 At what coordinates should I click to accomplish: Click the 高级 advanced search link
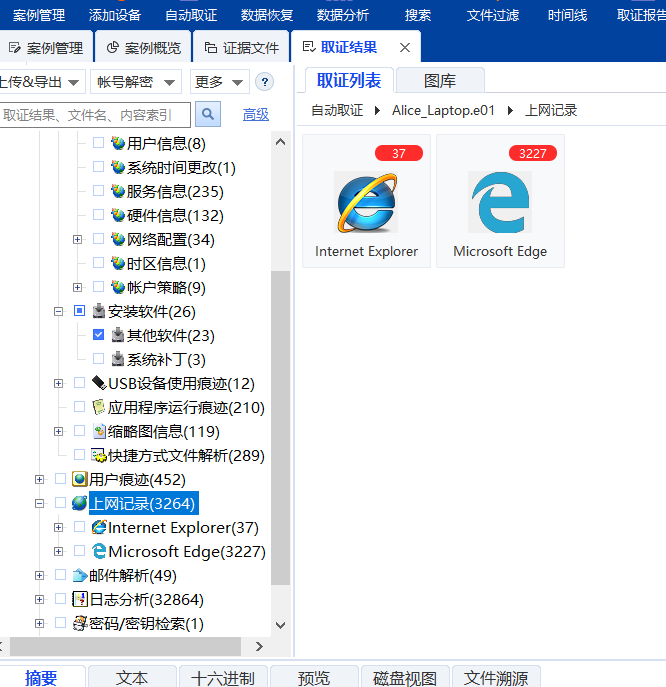point(256,114)
